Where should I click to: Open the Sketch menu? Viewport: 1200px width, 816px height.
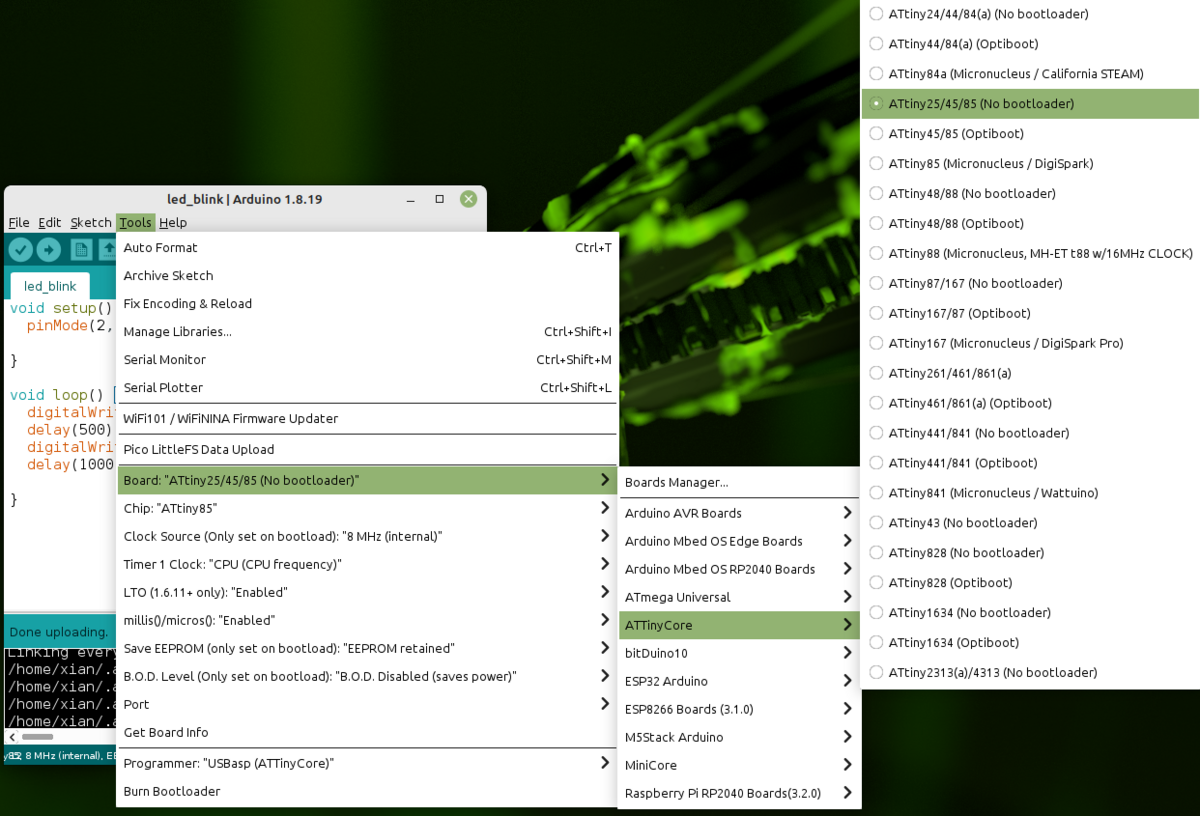[91, 222]
